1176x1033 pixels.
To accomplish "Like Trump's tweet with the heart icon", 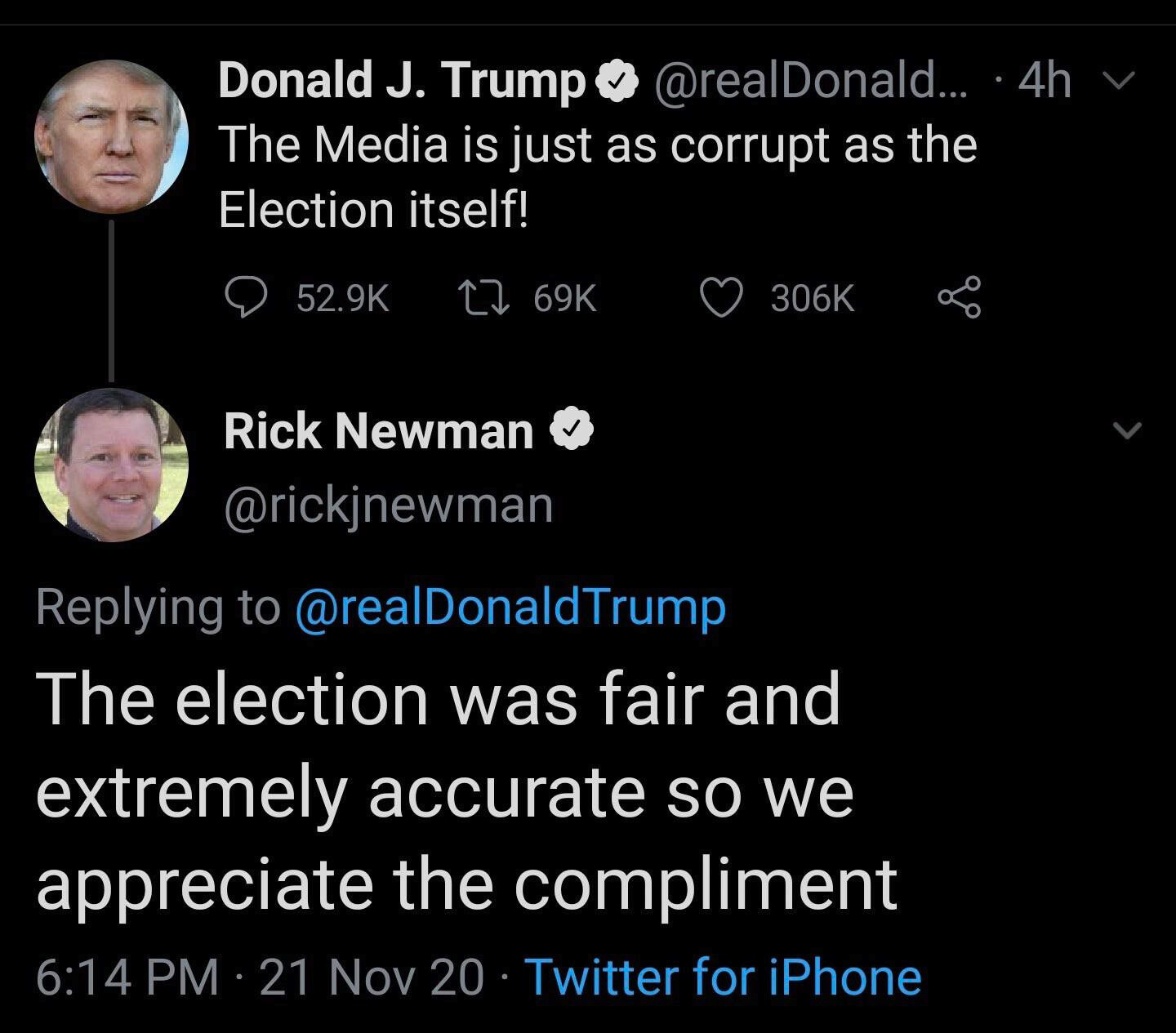I will pos(722,298).
